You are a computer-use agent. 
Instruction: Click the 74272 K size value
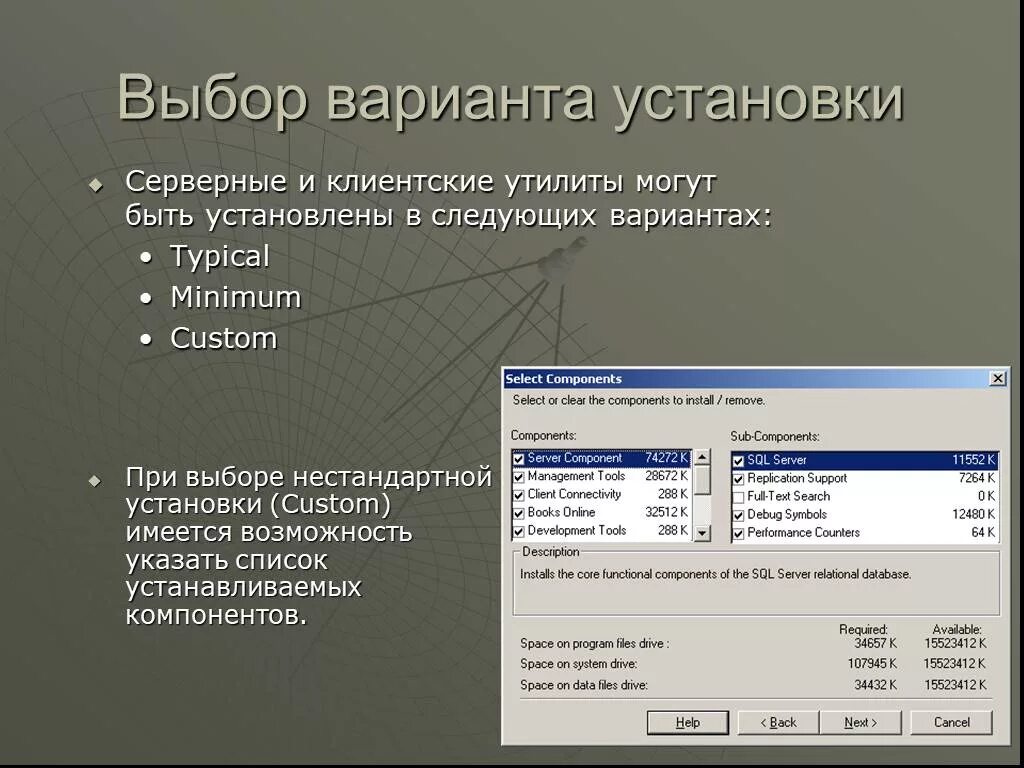click(x=667, y=458)
